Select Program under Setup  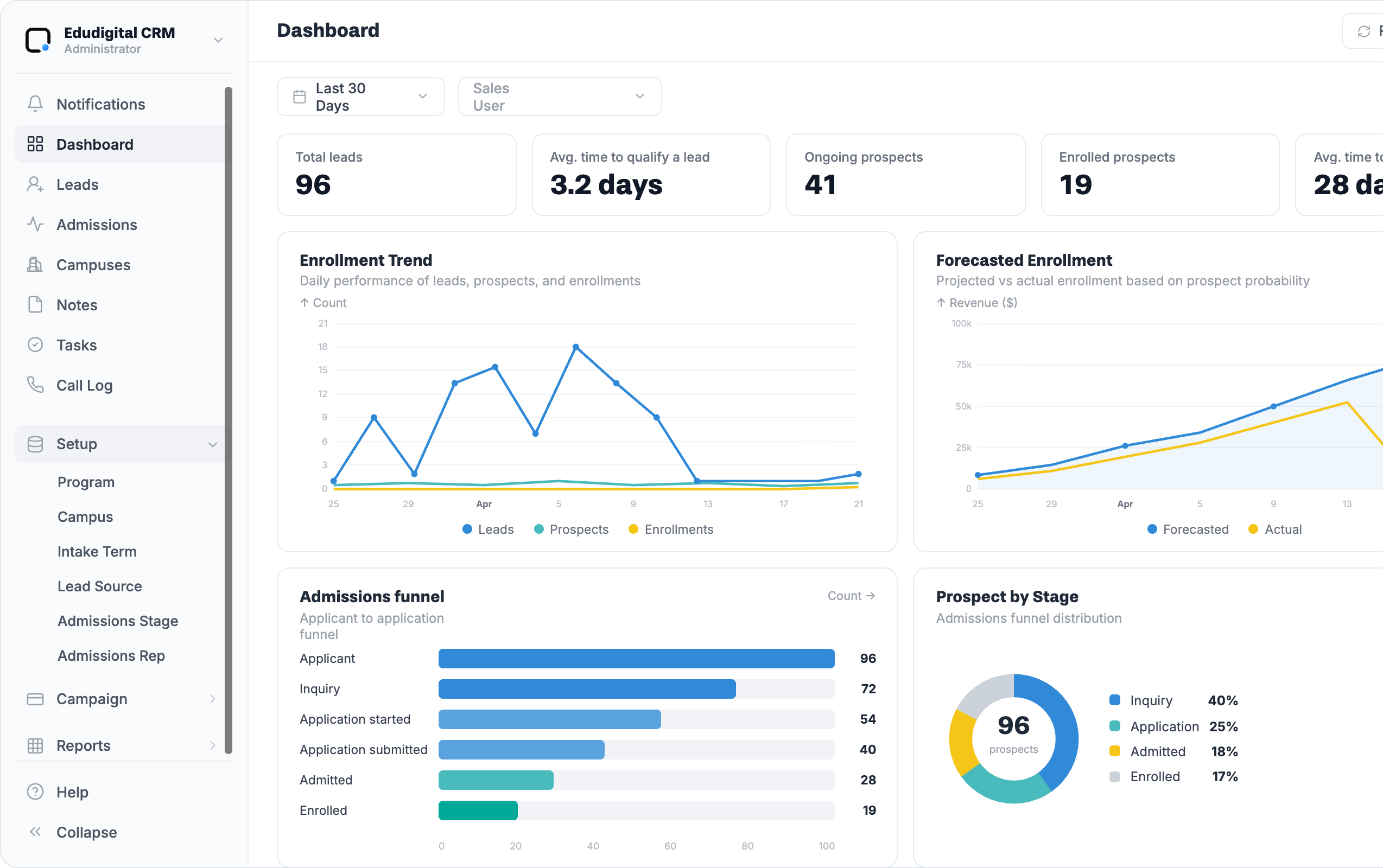86,482
